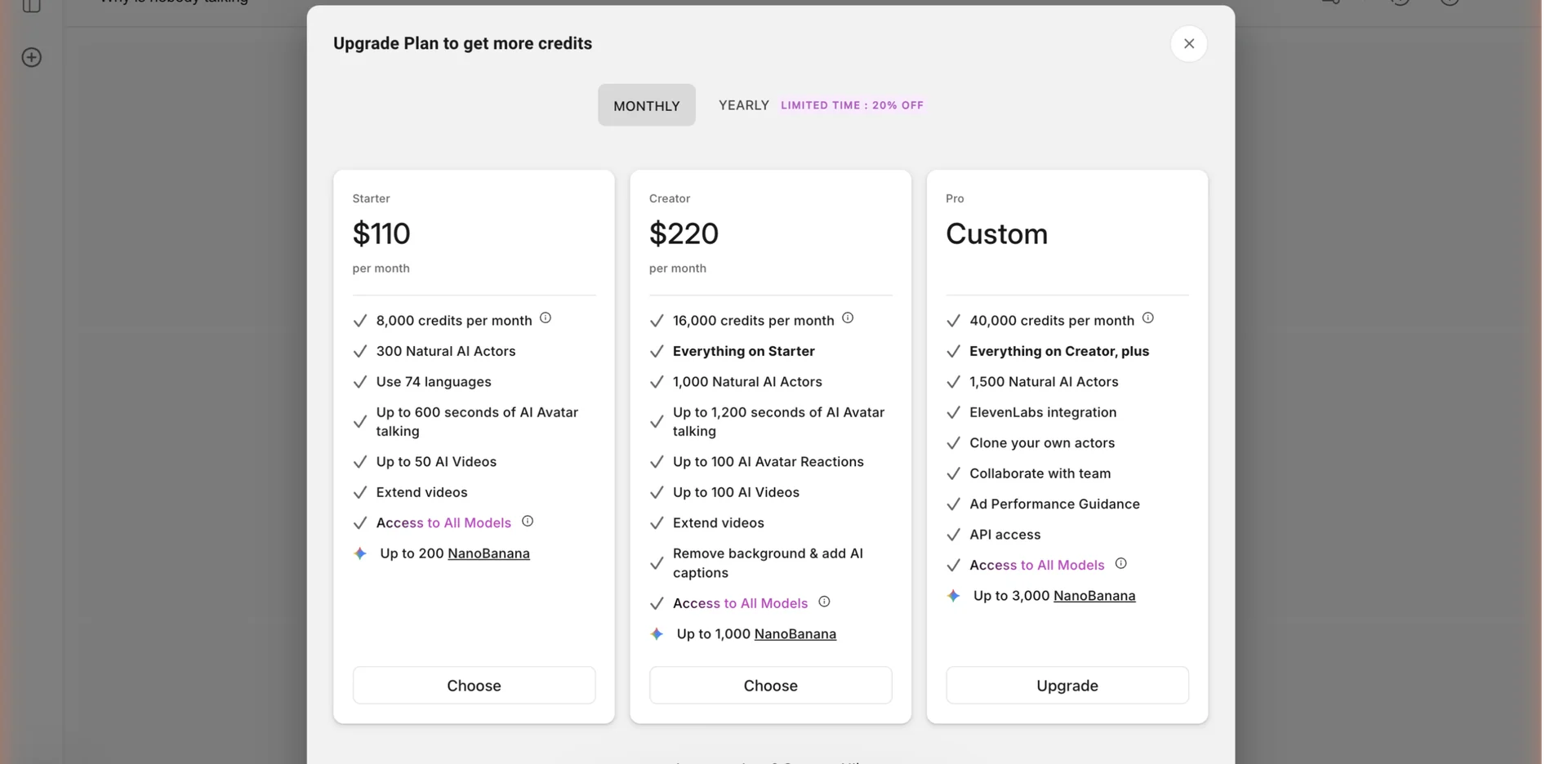Click 'ElevenLabs integration' feature
Screen dimensions: 1568x764
[x=1043, y=412]
